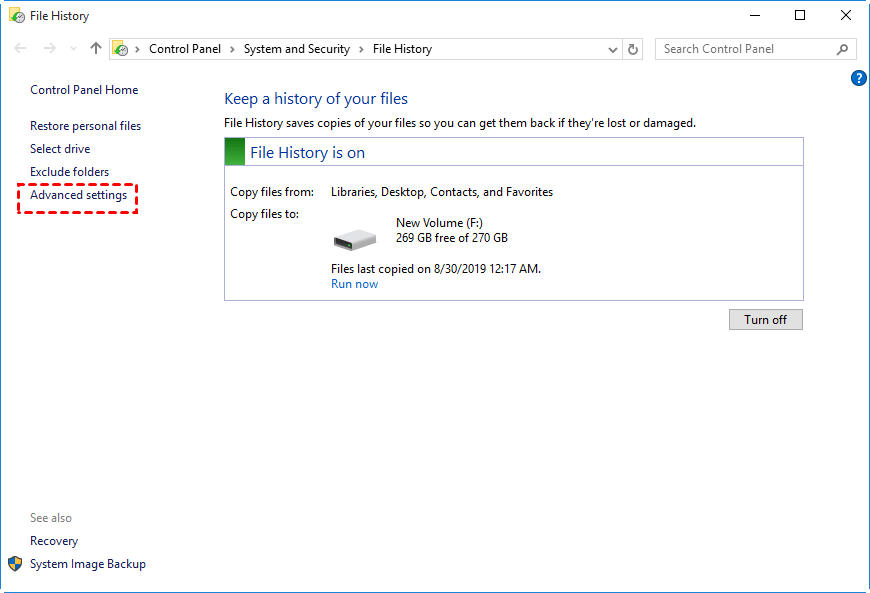Open System Image Backup link

click(88, 564)
